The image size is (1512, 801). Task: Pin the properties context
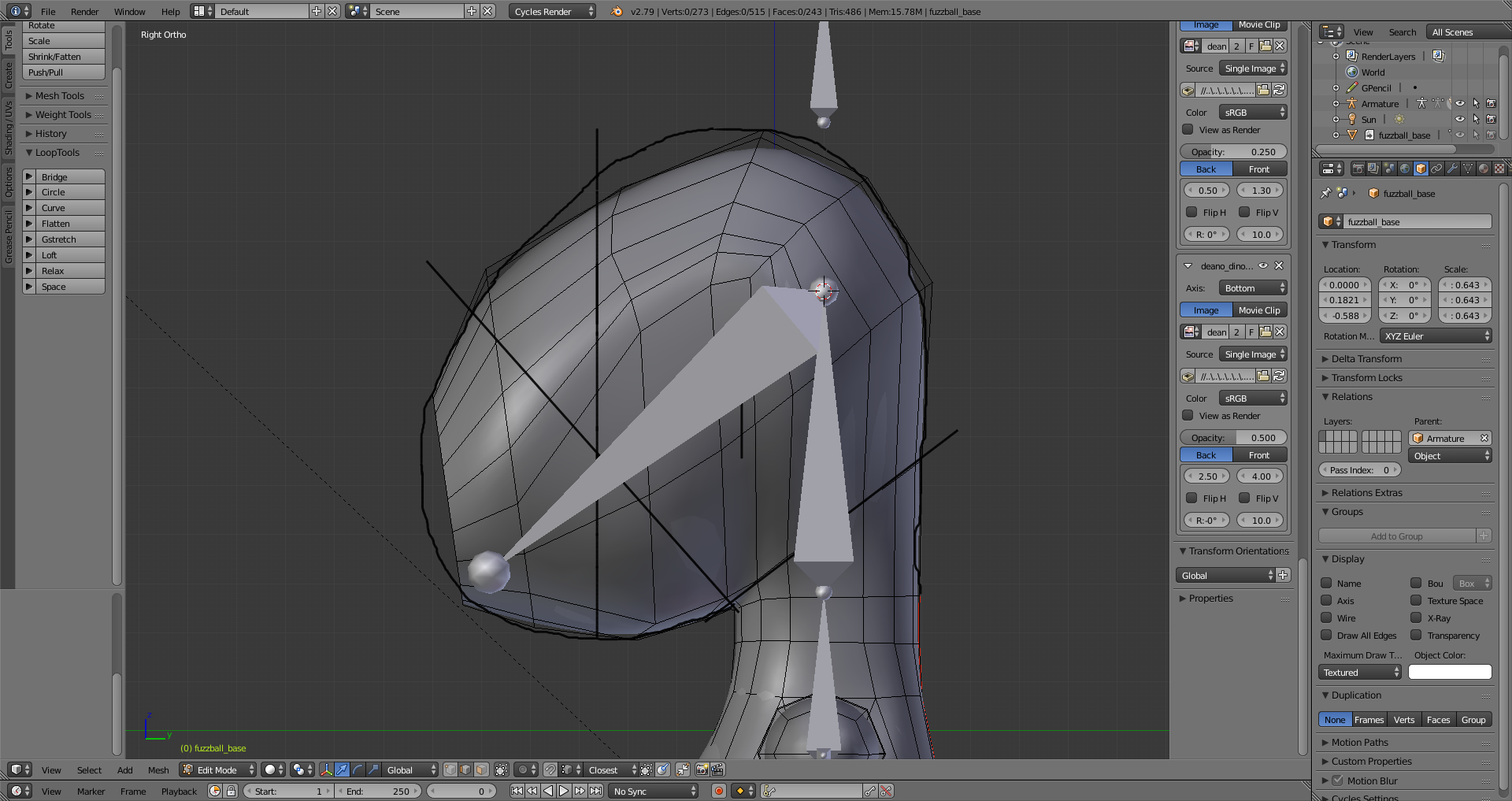click(x=1326, y=193)
